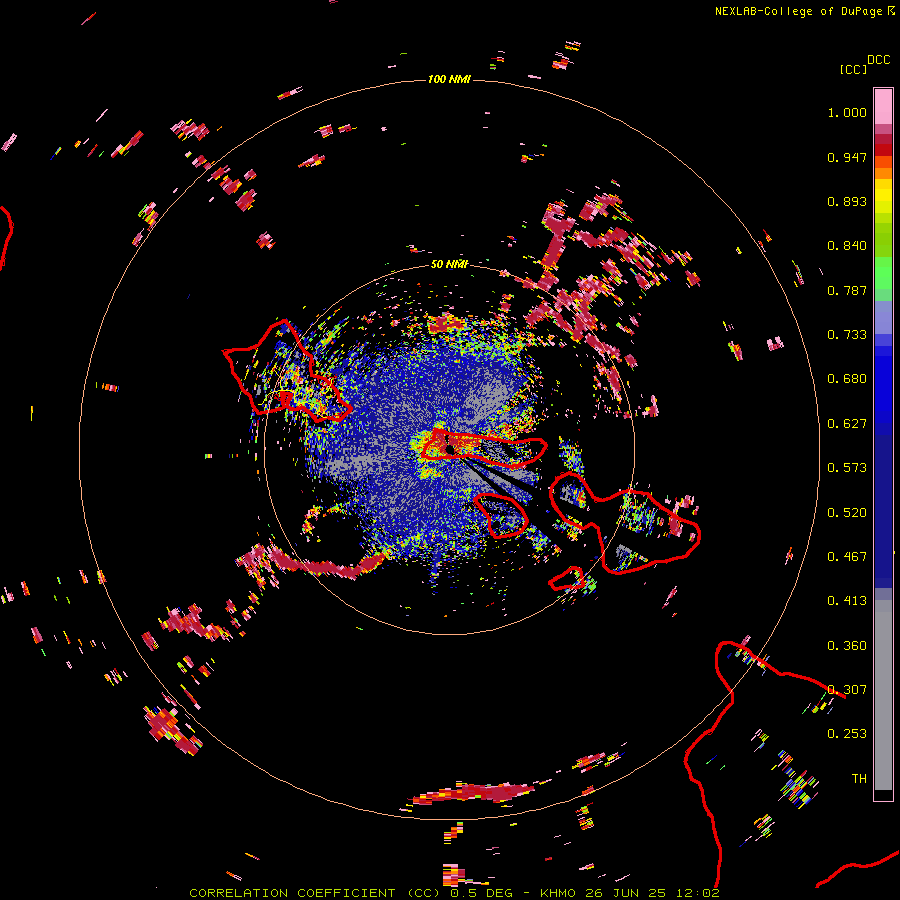Click the 0.787 scale value
Image resolution: width=900 pixels, height=900 pixels.
[847, 290]
